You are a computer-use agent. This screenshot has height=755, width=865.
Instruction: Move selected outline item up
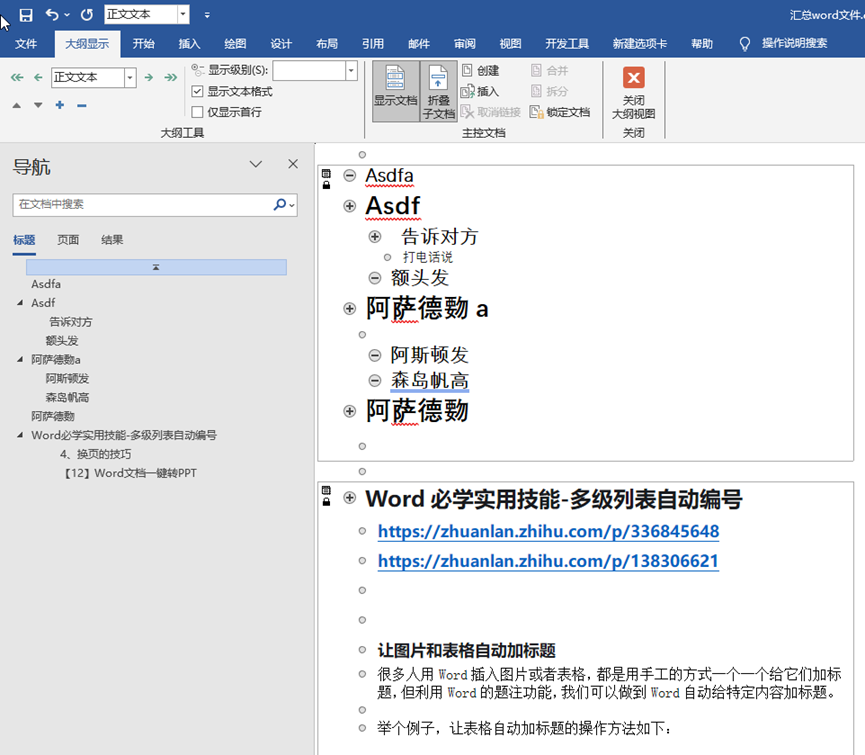click(17, 105)
